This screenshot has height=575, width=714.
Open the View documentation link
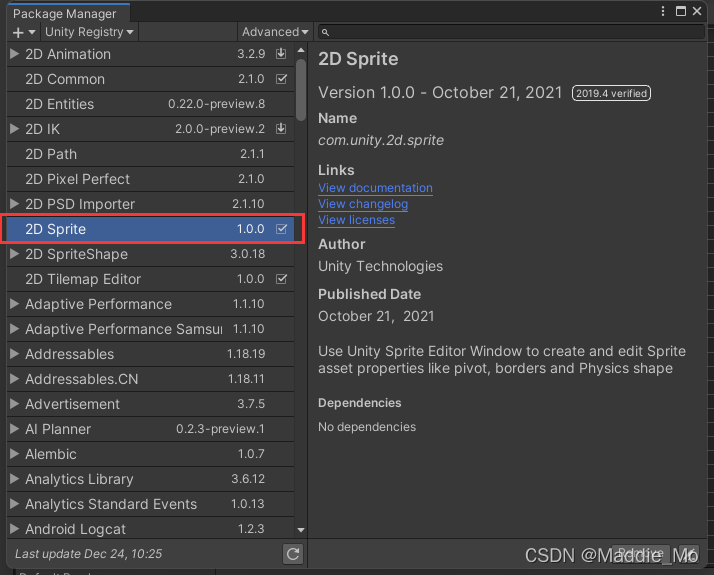[375, 188]
